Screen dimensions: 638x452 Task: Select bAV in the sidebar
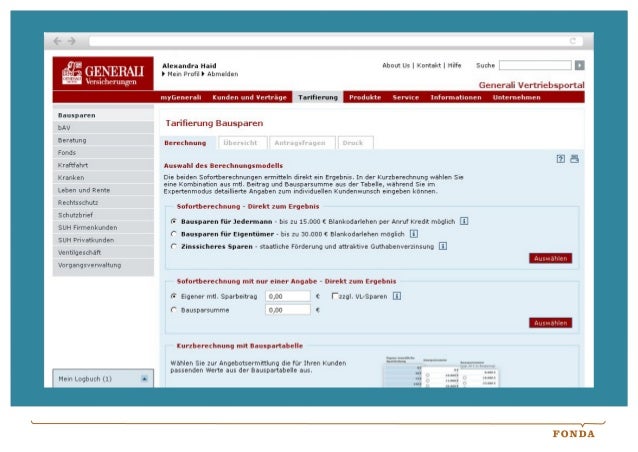click(103, 128)
